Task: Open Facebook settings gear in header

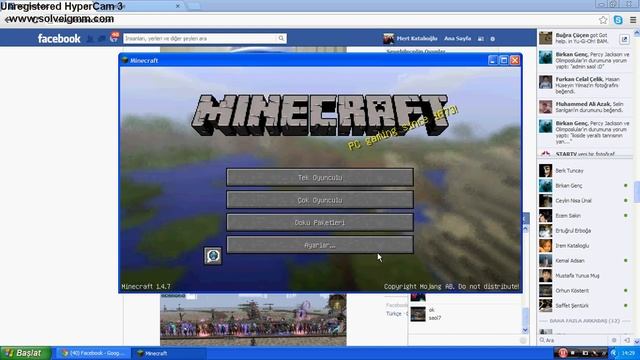Action: (493, 39)
